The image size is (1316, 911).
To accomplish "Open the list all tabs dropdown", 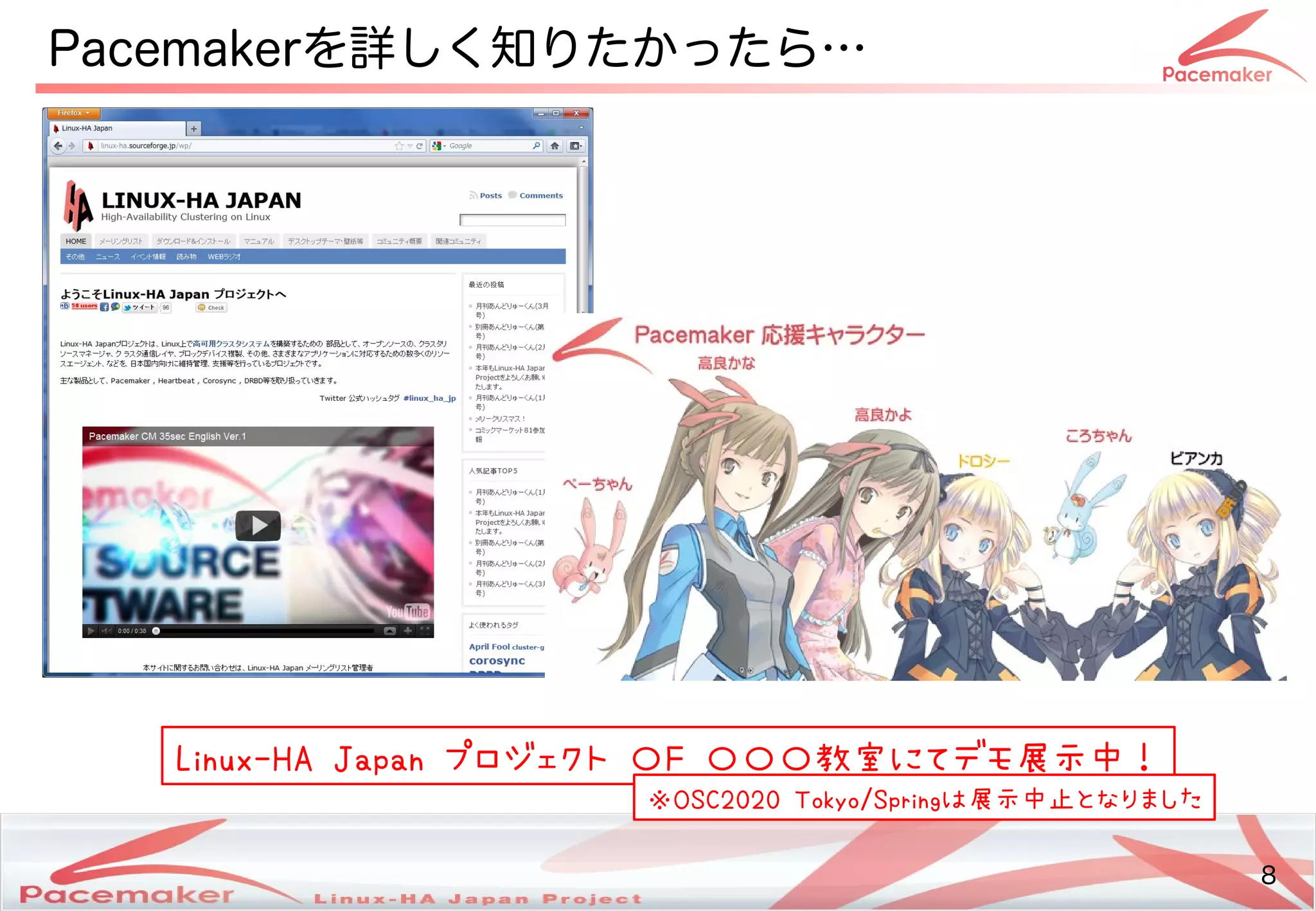I will click(x=582, y=128).
